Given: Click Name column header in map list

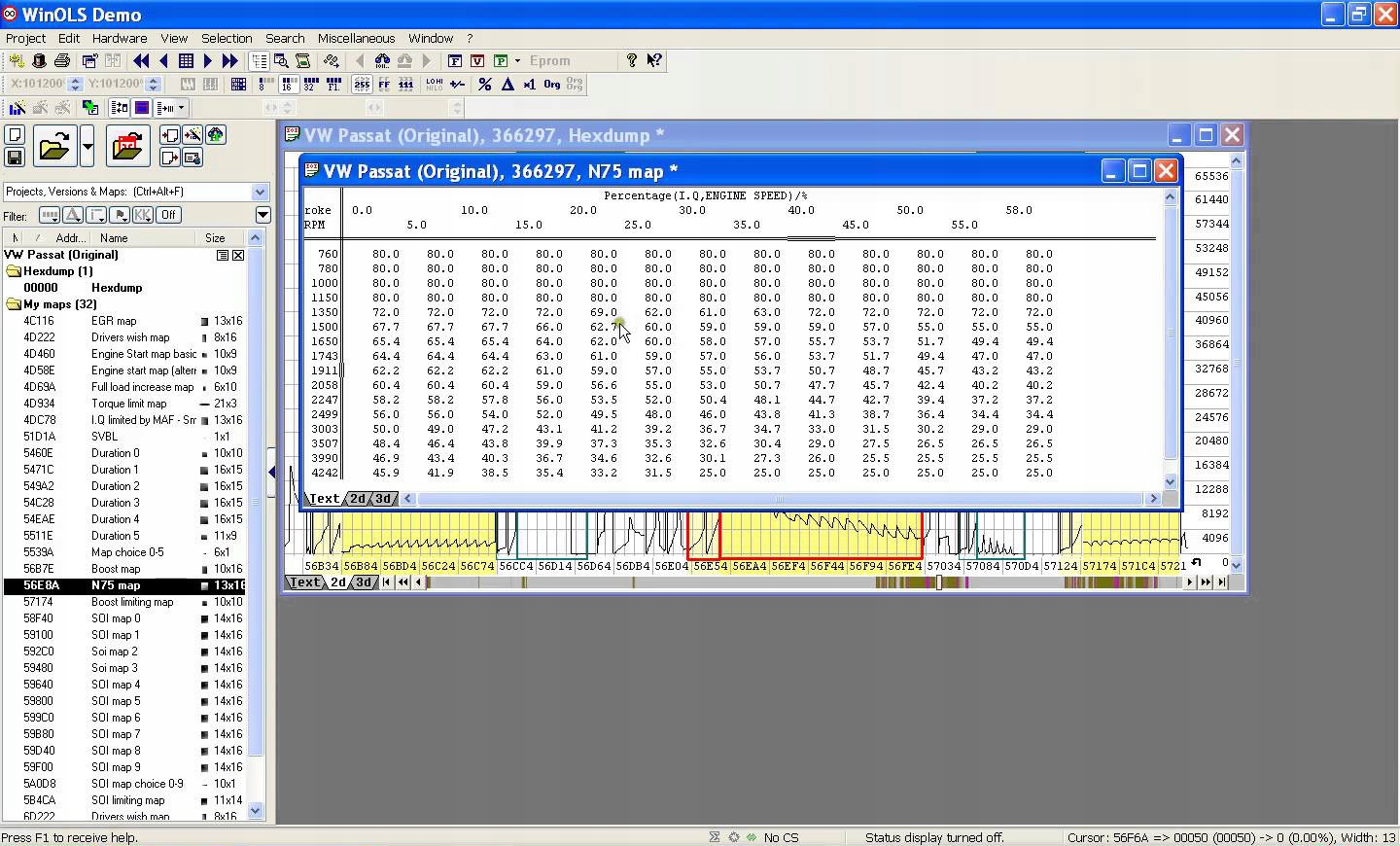Looking at the screenshot, I should [x=114, y=237].
